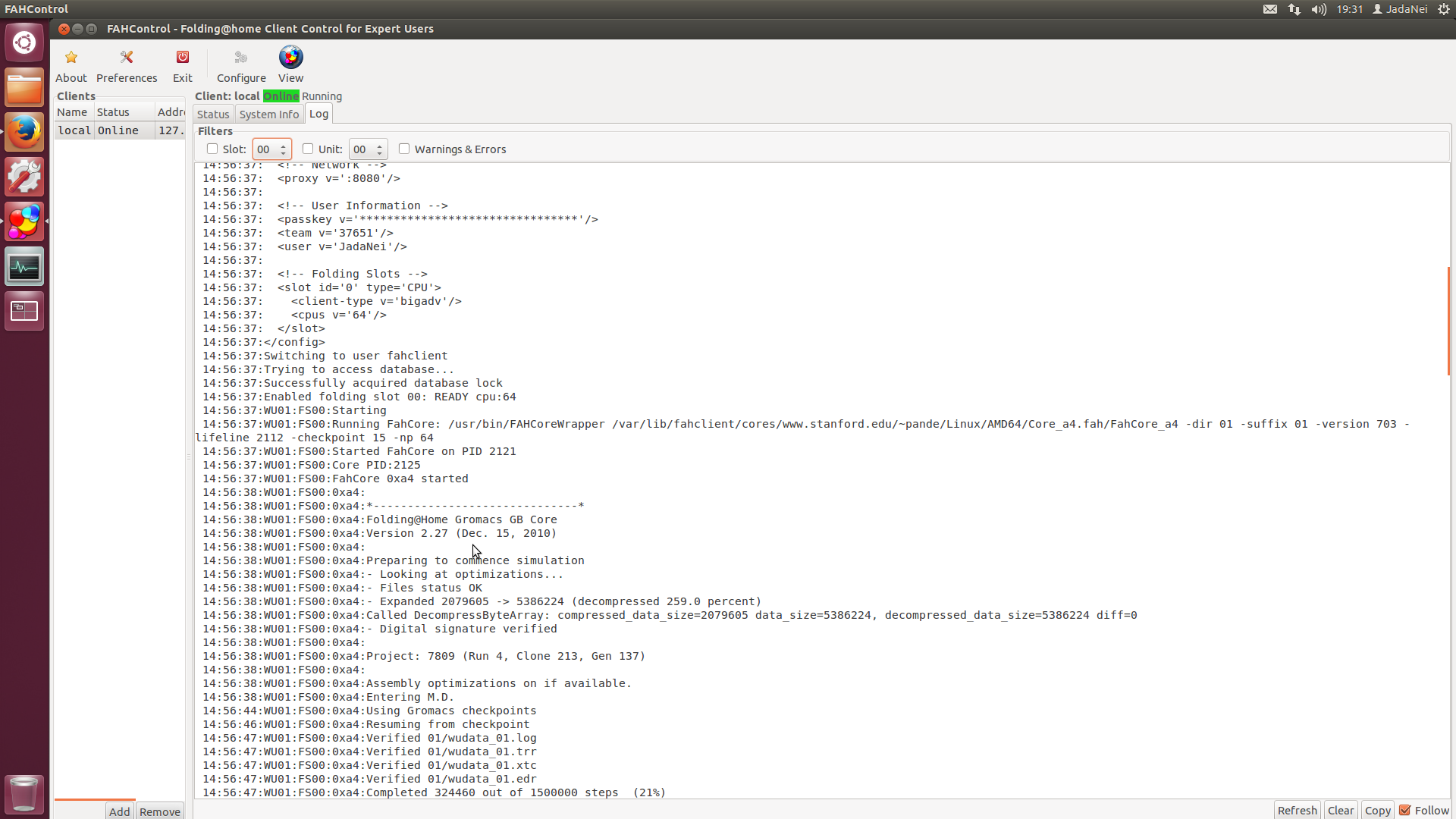Click log line 'Enabled folding slot 00: READY cpu:64'
Image resolution: width=1456 pixels, height=819 pixels.
coord(390,397)
